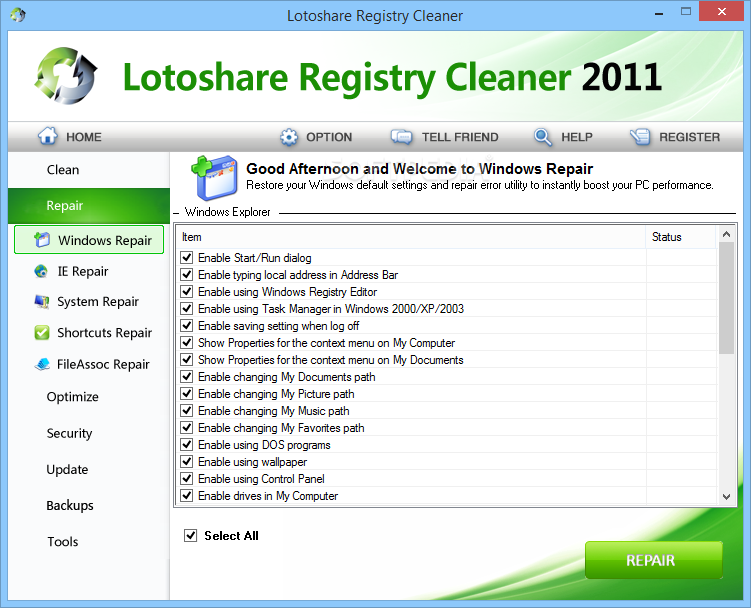This screenshot has height=608, width=751.
Task: Toggle Enable using Windows Registry Editor checkbox
Action: (187, 292)
